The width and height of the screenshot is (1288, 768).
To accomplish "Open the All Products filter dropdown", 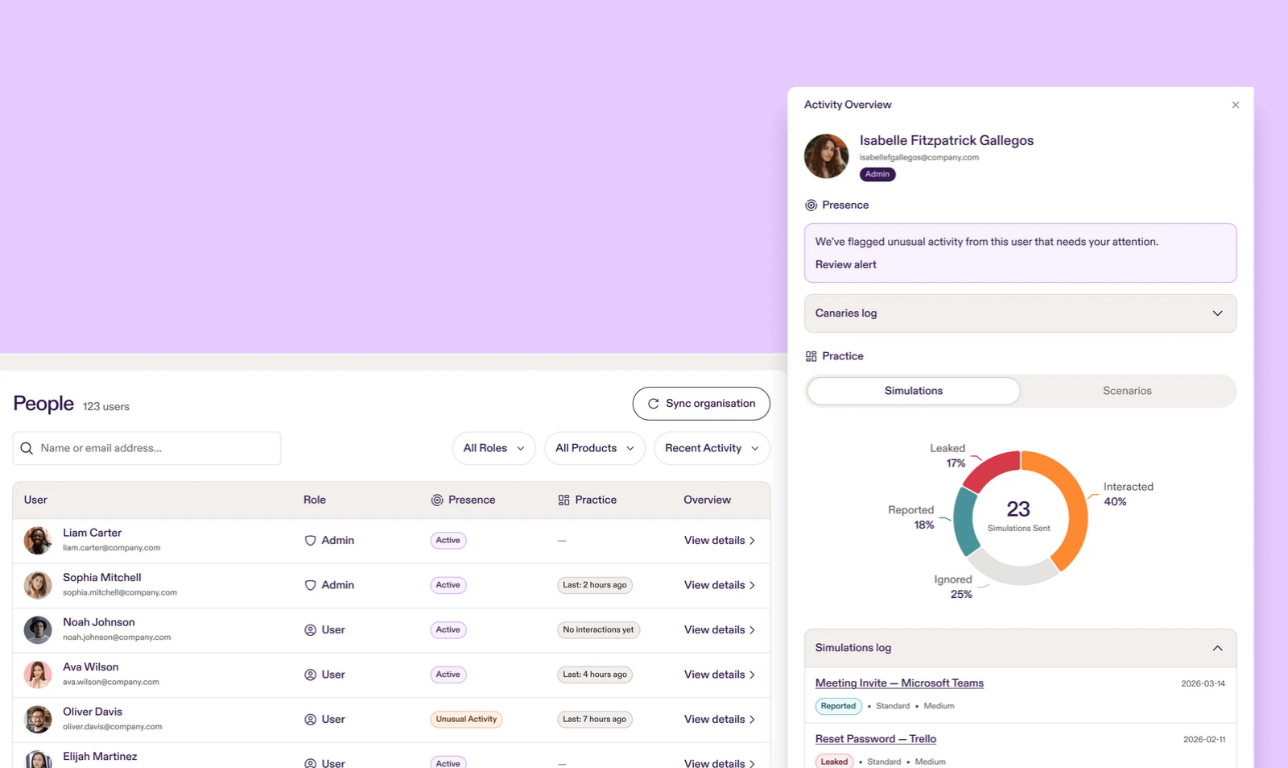I will 595,448.
